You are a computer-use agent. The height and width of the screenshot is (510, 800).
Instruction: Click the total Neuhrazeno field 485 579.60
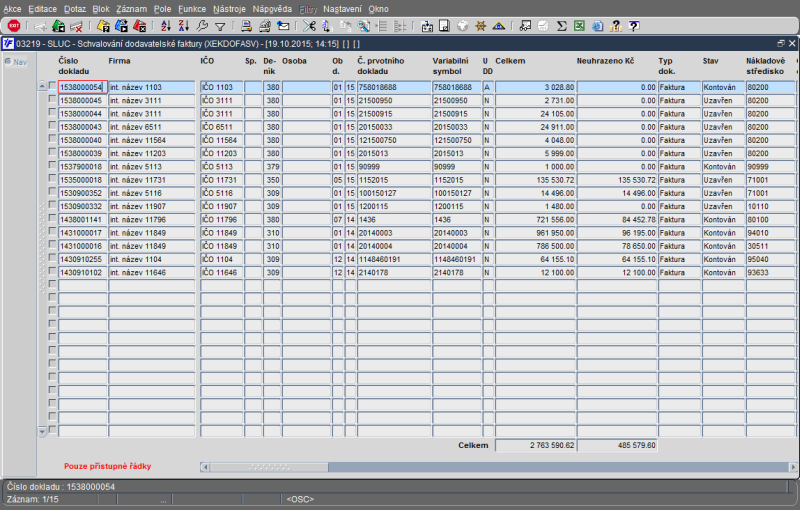coord(617,445)
